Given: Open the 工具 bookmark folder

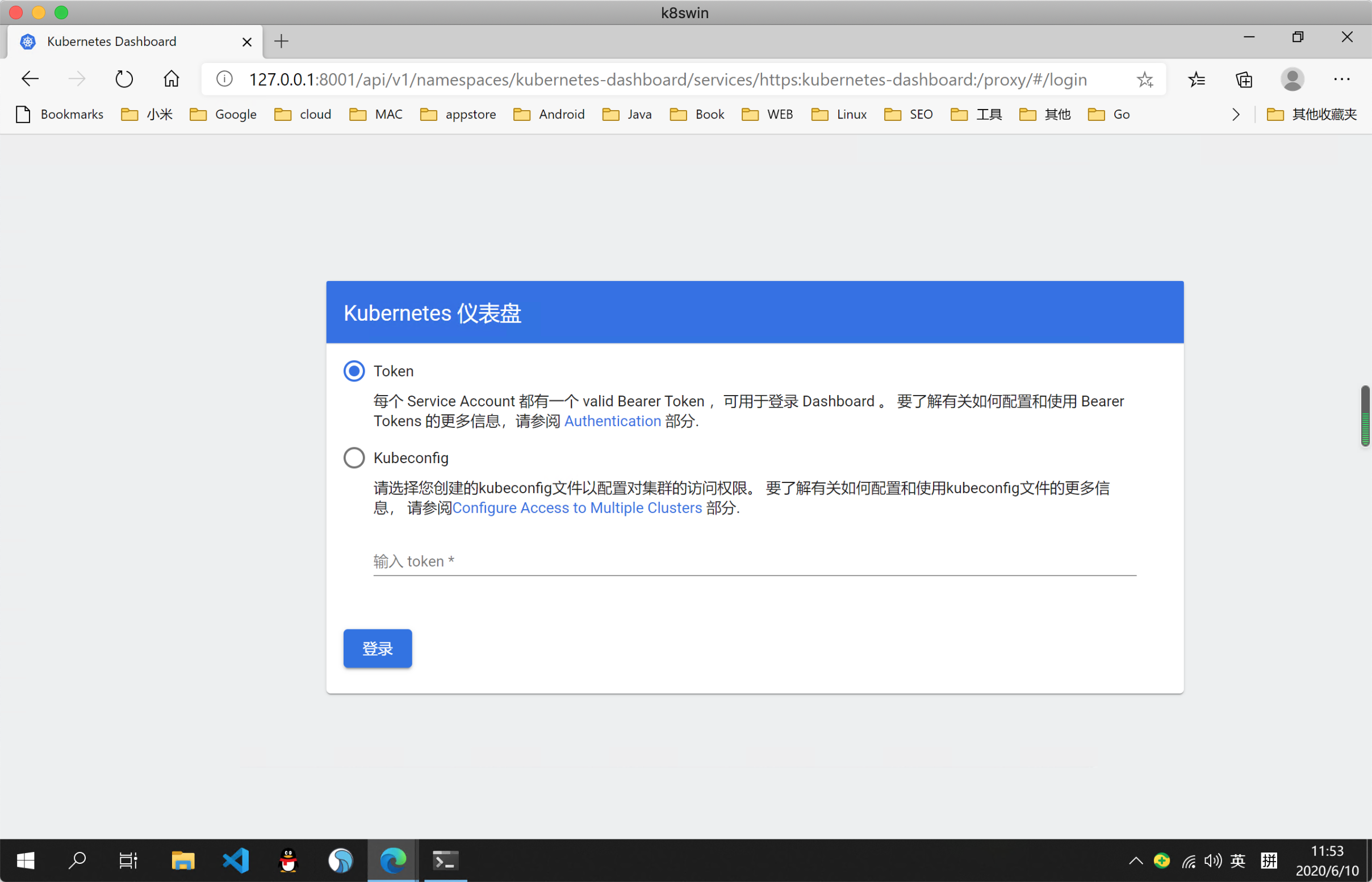Looking at the screenshot, I should point(976,115).
